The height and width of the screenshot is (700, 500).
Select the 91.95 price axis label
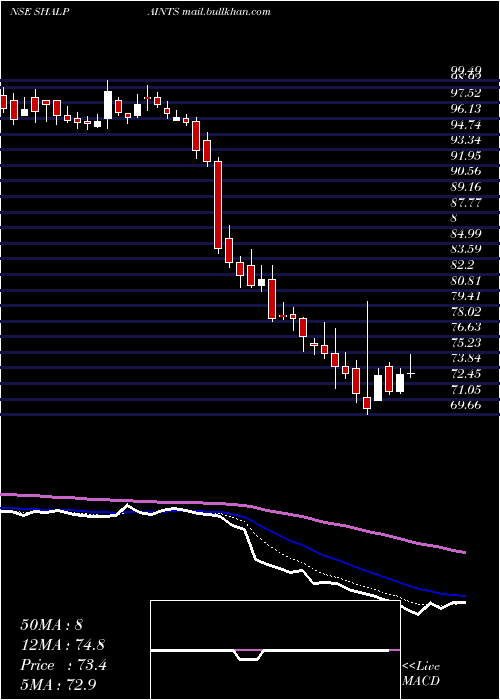[x=466, y=155]
